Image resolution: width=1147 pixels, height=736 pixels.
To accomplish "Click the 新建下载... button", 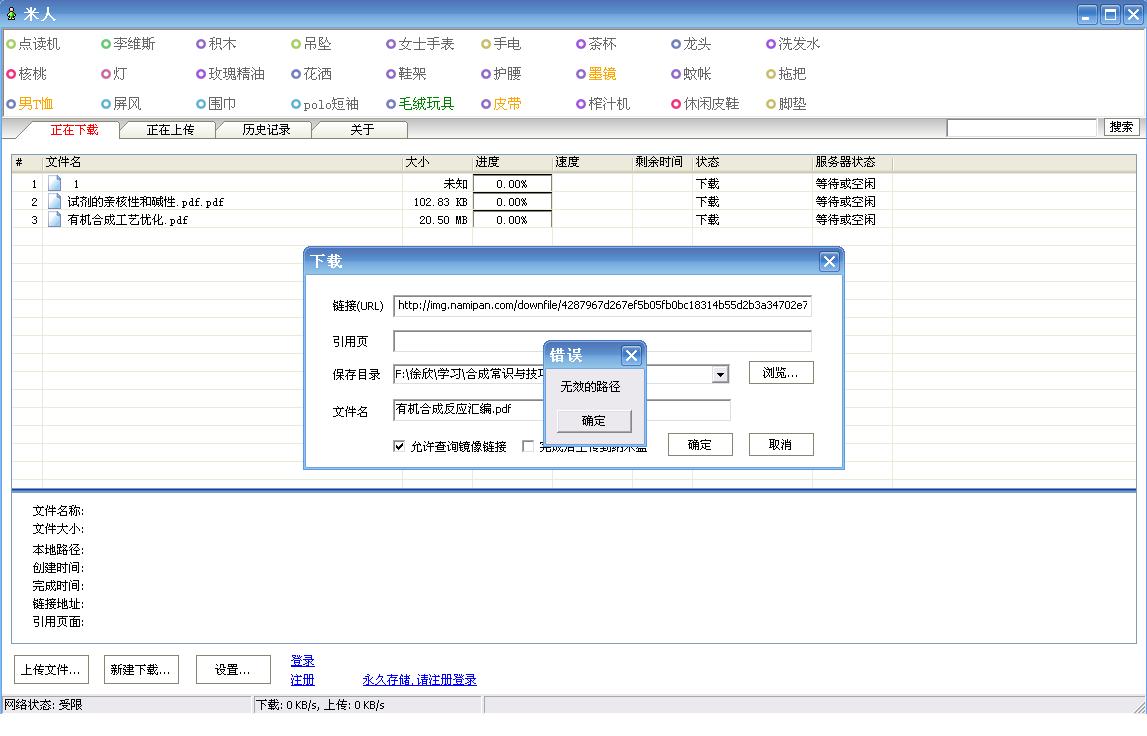I will (x=141, y=669).
